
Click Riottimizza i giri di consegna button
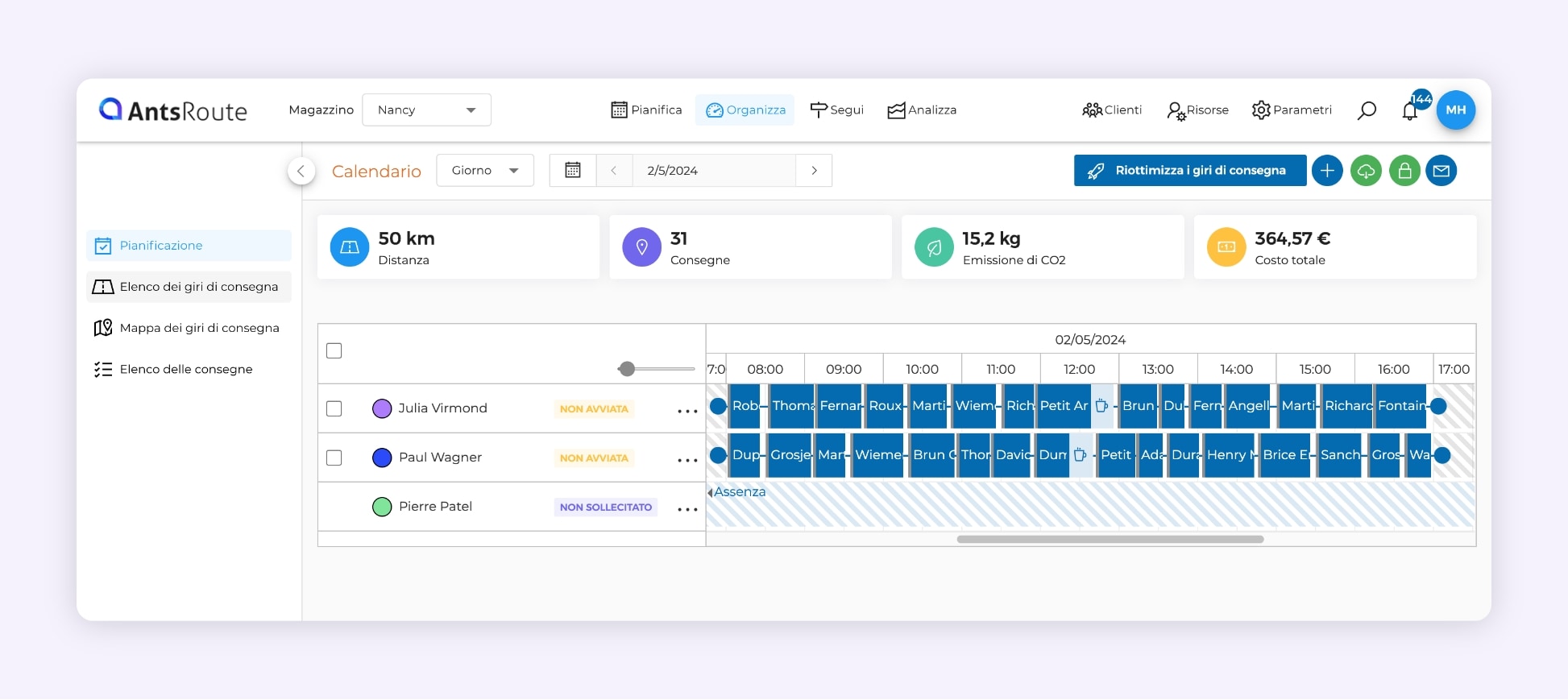1189,171
